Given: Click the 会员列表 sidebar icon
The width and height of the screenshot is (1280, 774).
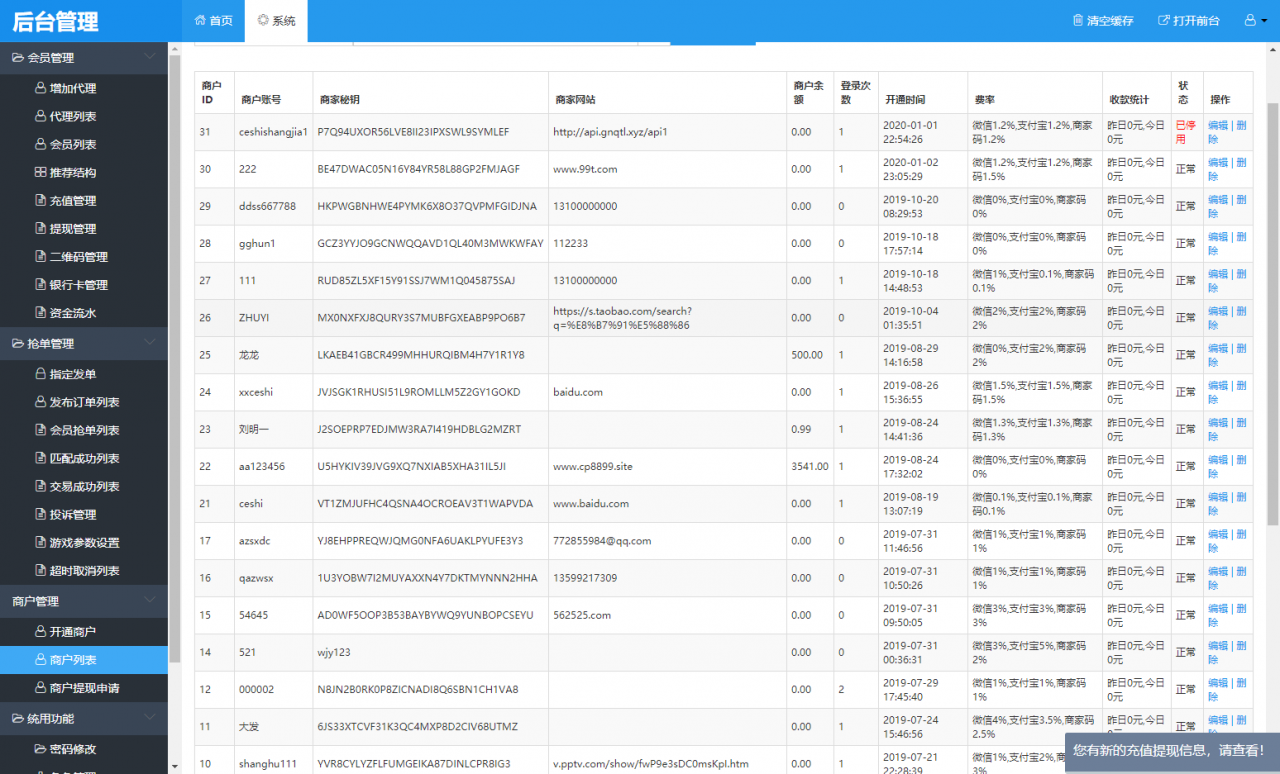Looking at the screenshot, I should point(40,144).
